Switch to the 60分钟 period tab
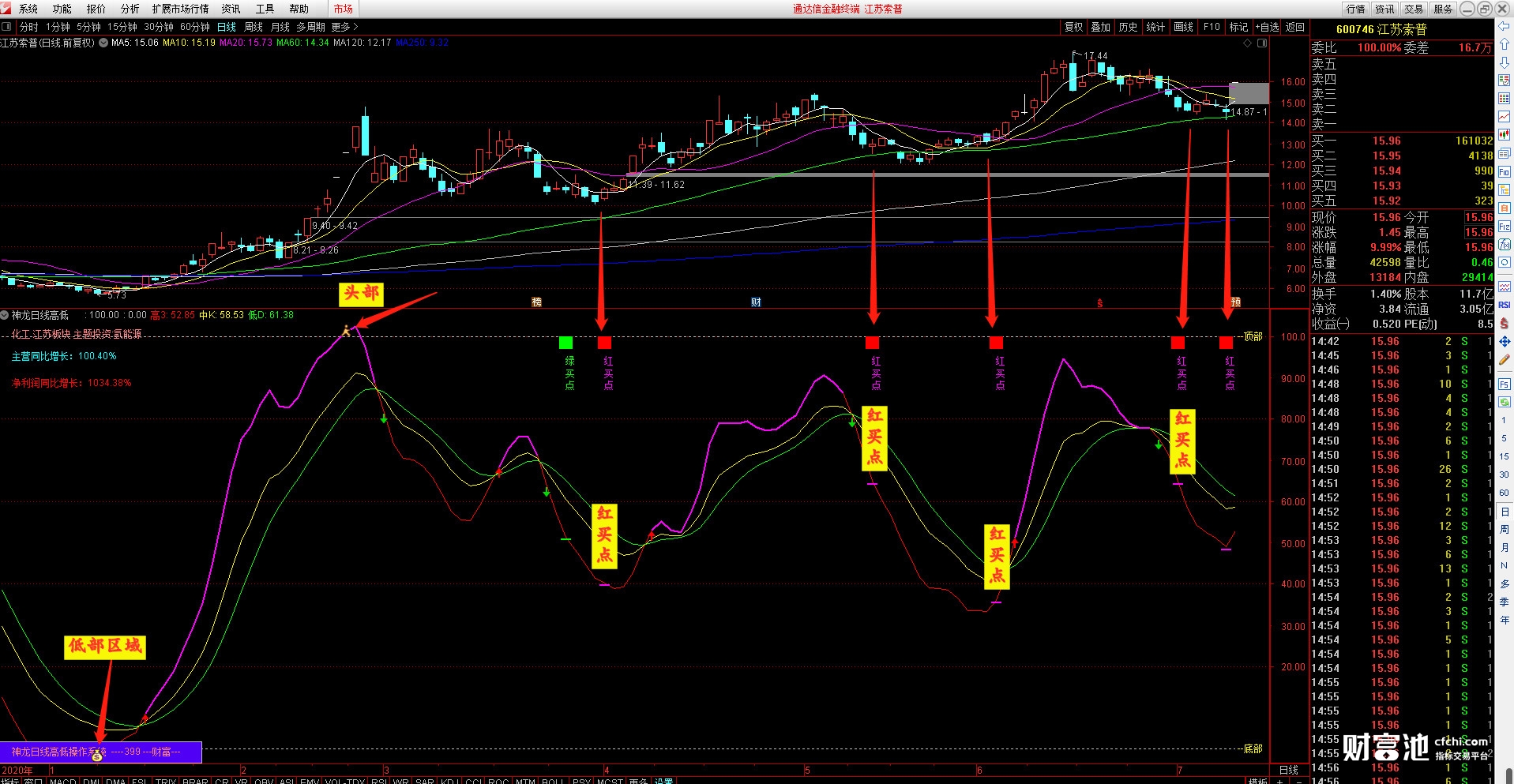 pyautogui.click(x=195, y=27)
